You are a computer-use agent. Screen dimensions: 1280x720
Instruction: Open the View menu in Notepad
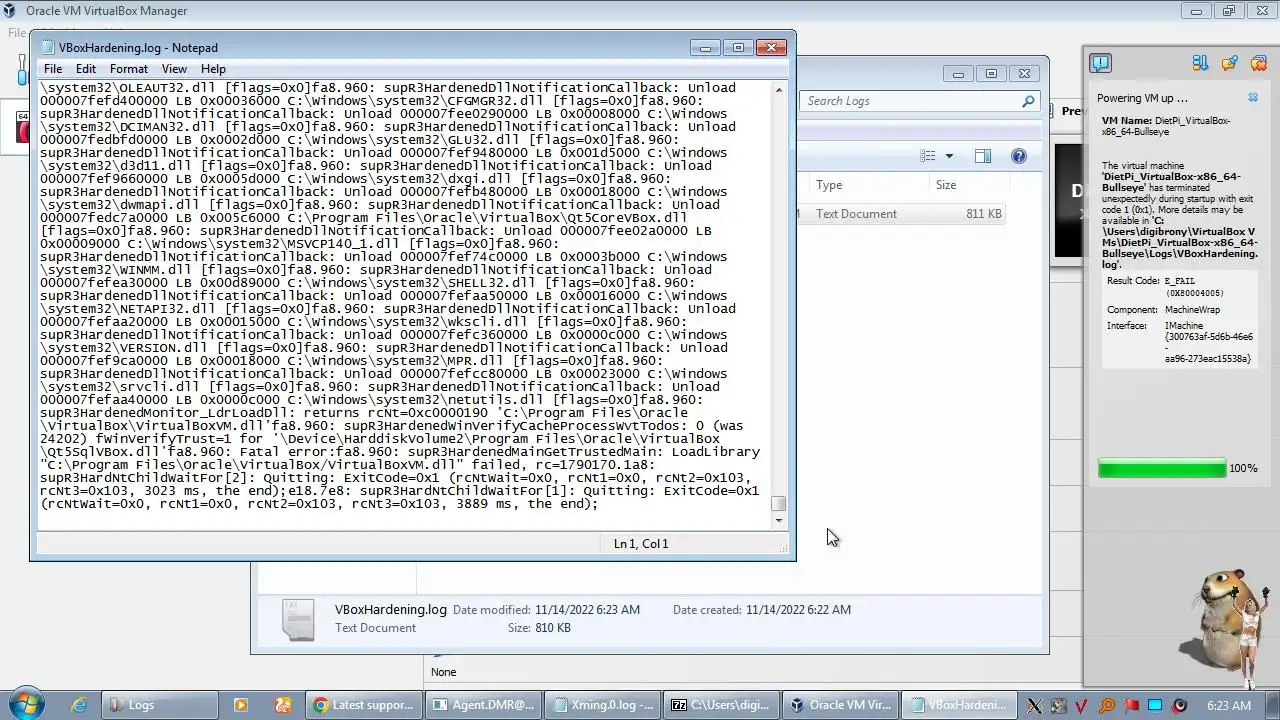[174, 69]
